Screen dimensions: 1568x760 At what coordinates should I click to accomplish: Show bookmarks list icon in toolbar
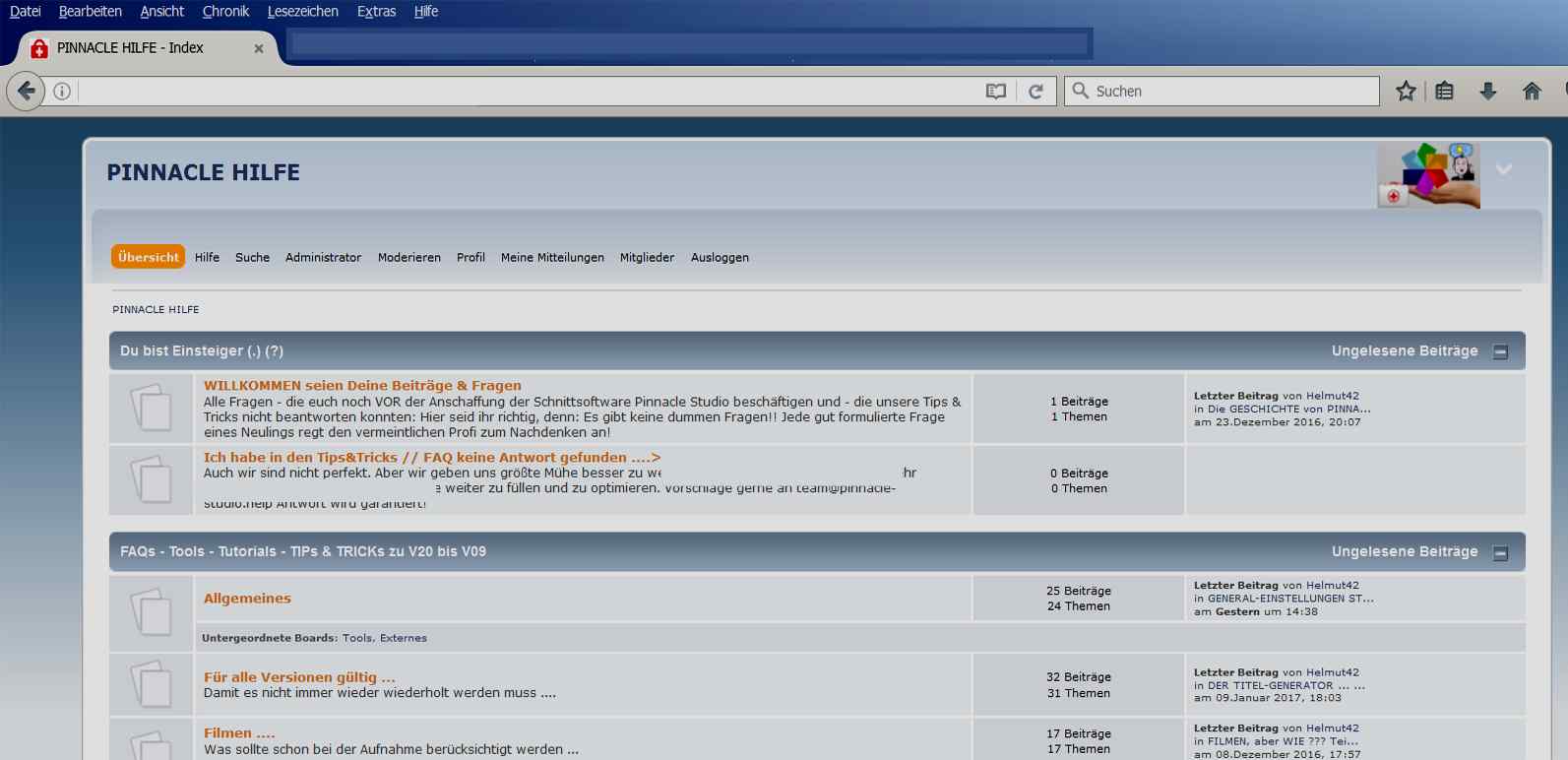tap(1444, 92)
